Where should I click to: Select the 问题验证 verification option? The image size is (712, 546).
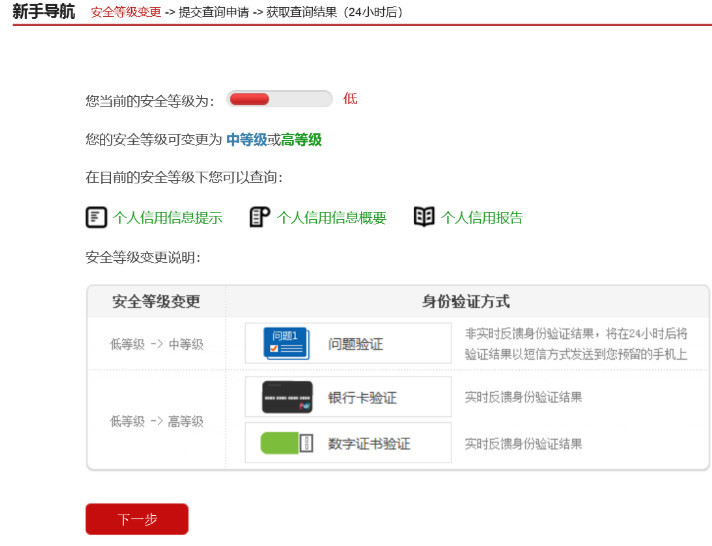(x=348, y=343)
